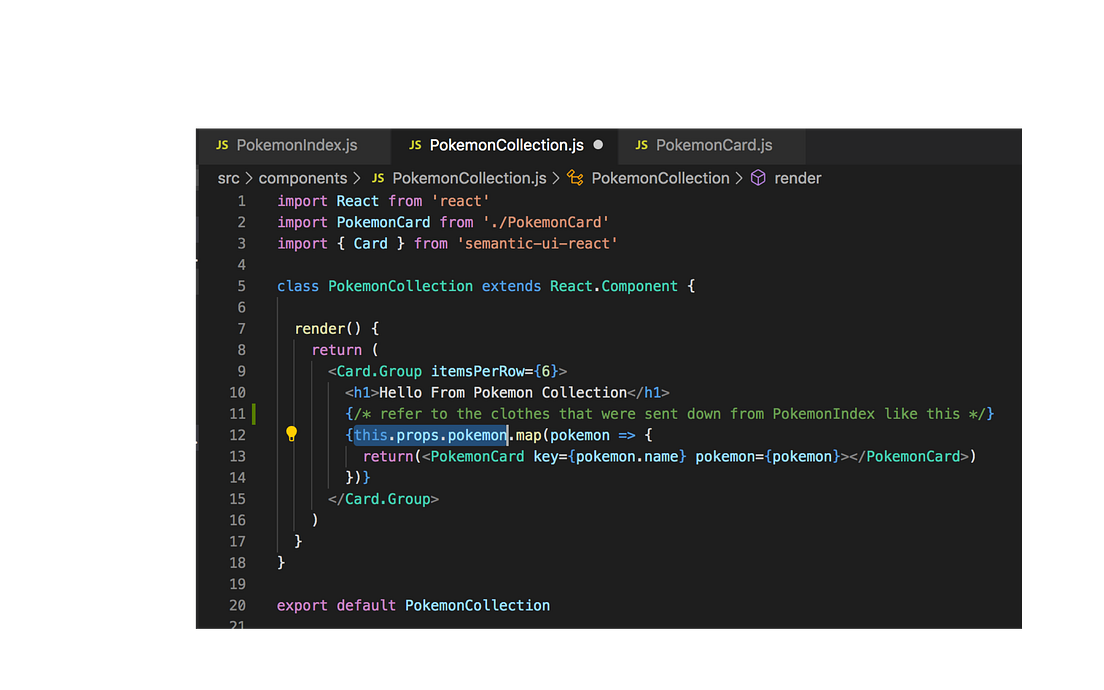This screenshot has width=1104, height=690.
Task: Click the 'src' breadcrumb
Action: pos(228,178)
